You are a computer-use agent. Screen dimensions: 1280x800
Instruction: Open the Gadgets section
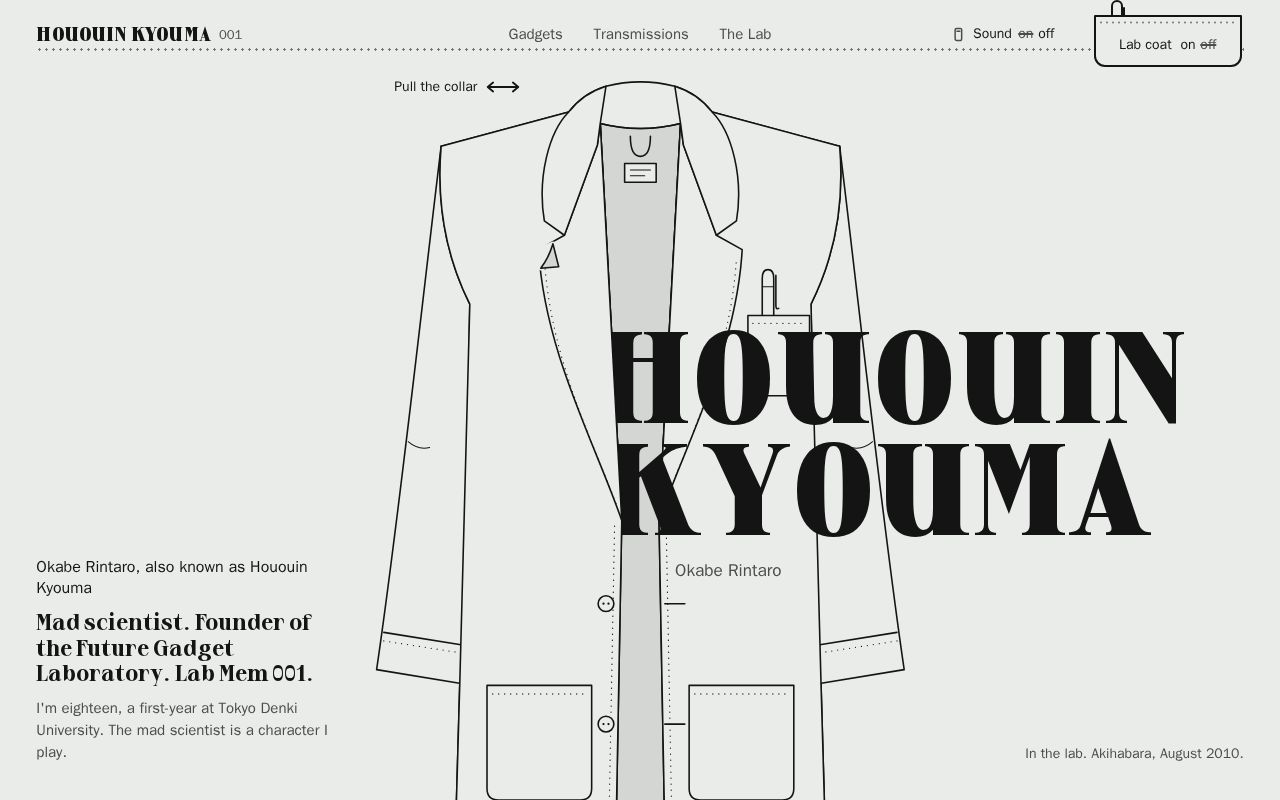pyautogui.click(x=535, y=34)
